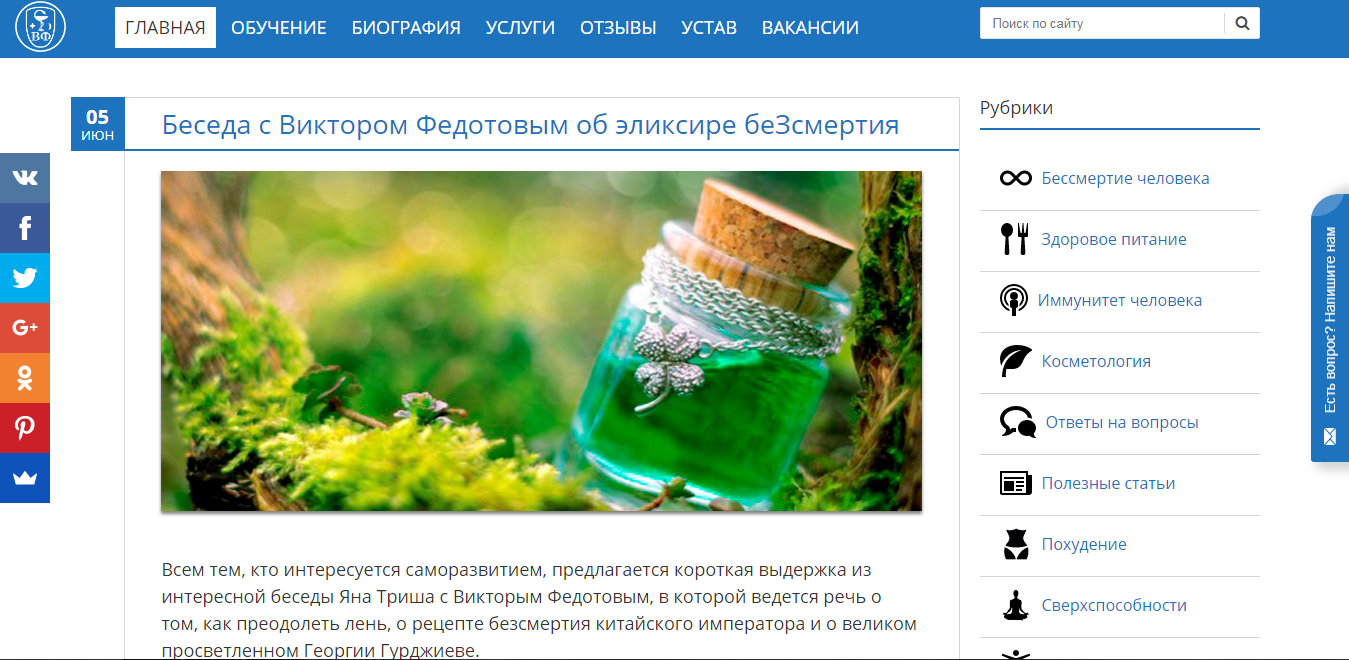
Task: Go to the БИОГРАФИЯ page
Action: click(406, 28)
